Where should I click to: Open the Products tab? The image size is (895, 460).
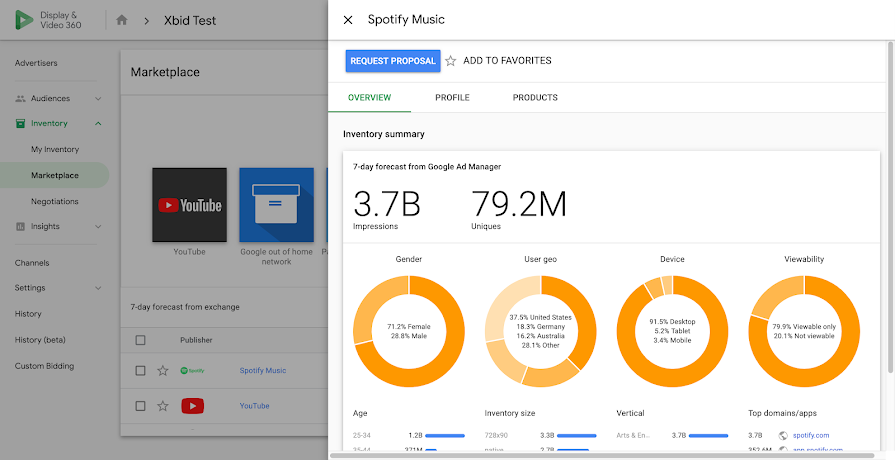(x=535, y=98)
